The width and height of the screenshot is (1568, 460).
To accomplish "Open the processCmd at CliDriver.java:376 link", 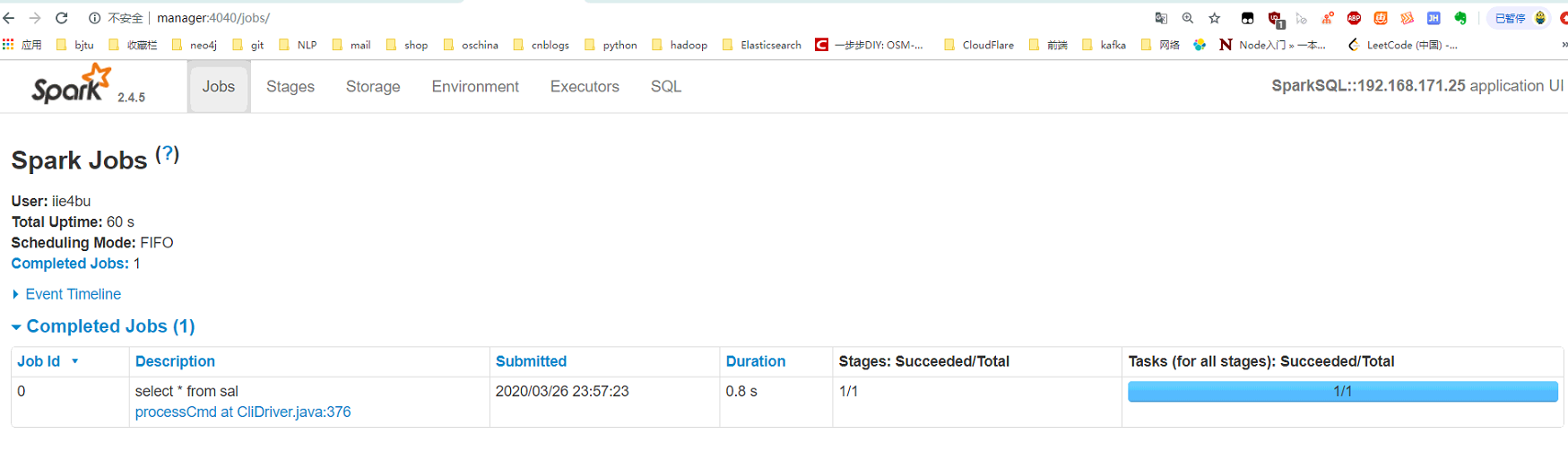I will pos(243,412).
